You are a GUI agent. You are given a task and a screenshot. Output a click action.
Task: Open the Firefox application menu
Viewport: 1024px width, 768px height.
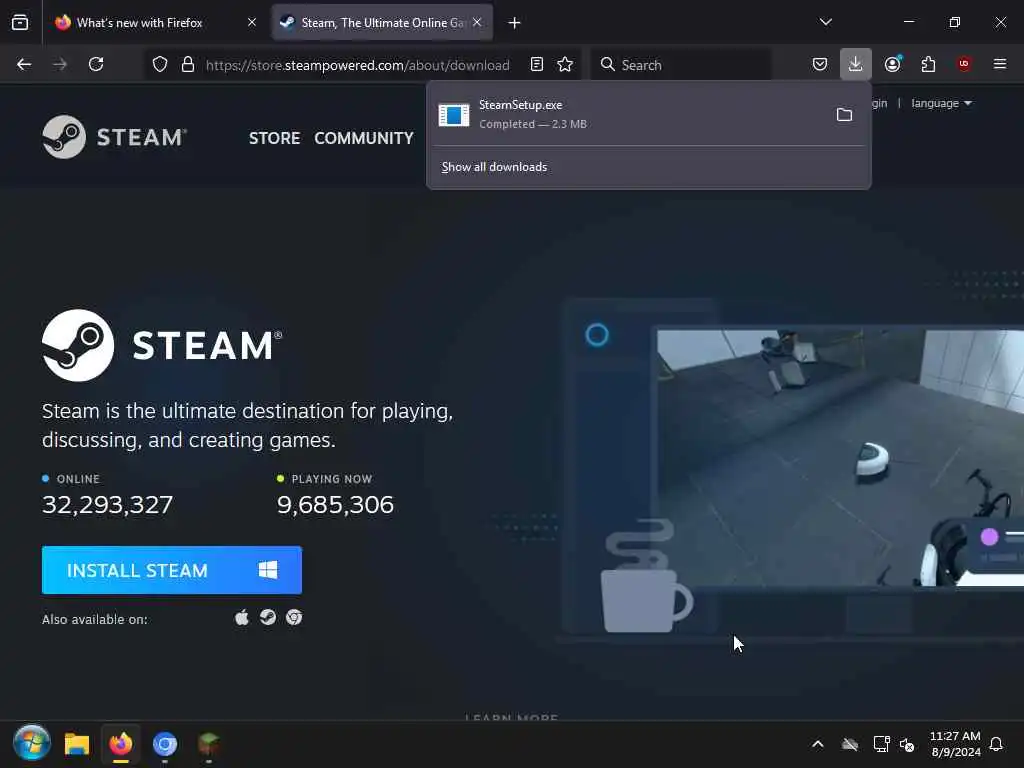coord(1000,64)
